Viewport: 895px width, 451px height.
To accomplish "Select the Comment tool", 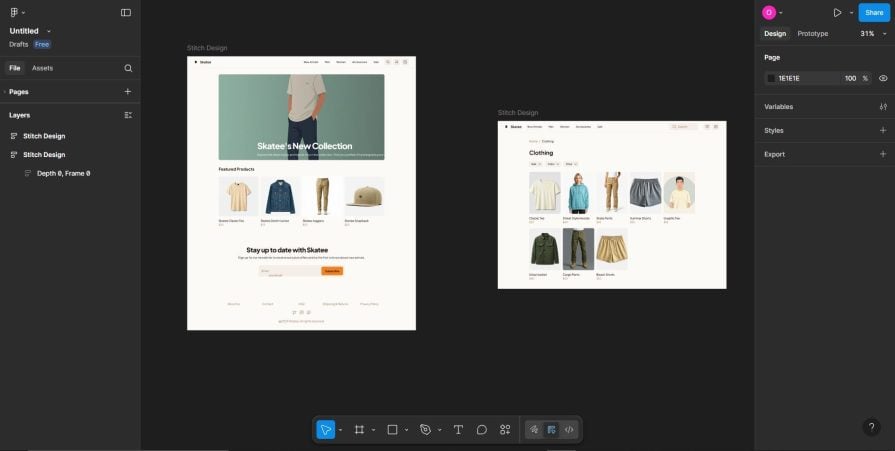I will tap(482, 429).
